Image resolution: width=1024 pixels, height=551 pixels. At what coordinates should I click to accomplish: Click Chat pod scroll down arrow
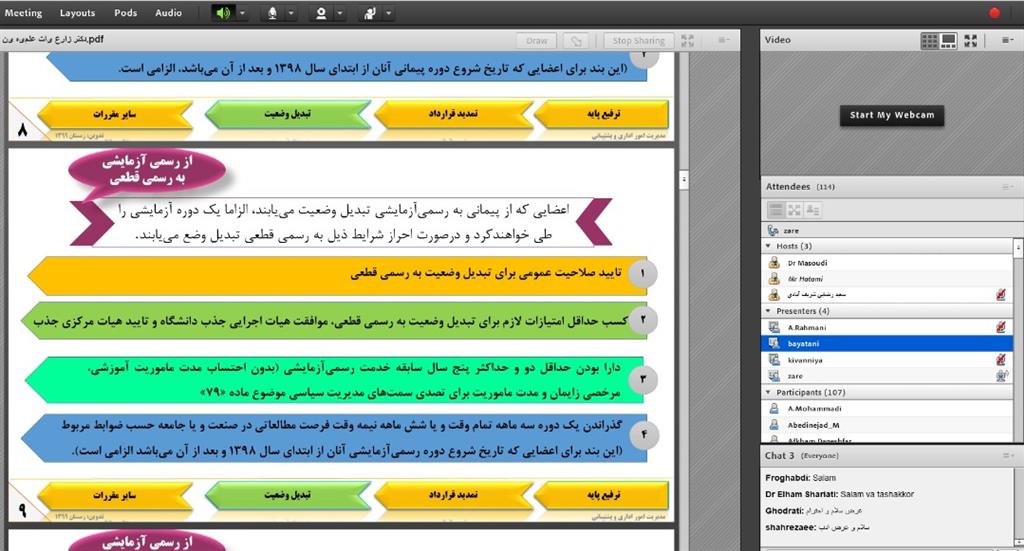(x=1017, y=542)
